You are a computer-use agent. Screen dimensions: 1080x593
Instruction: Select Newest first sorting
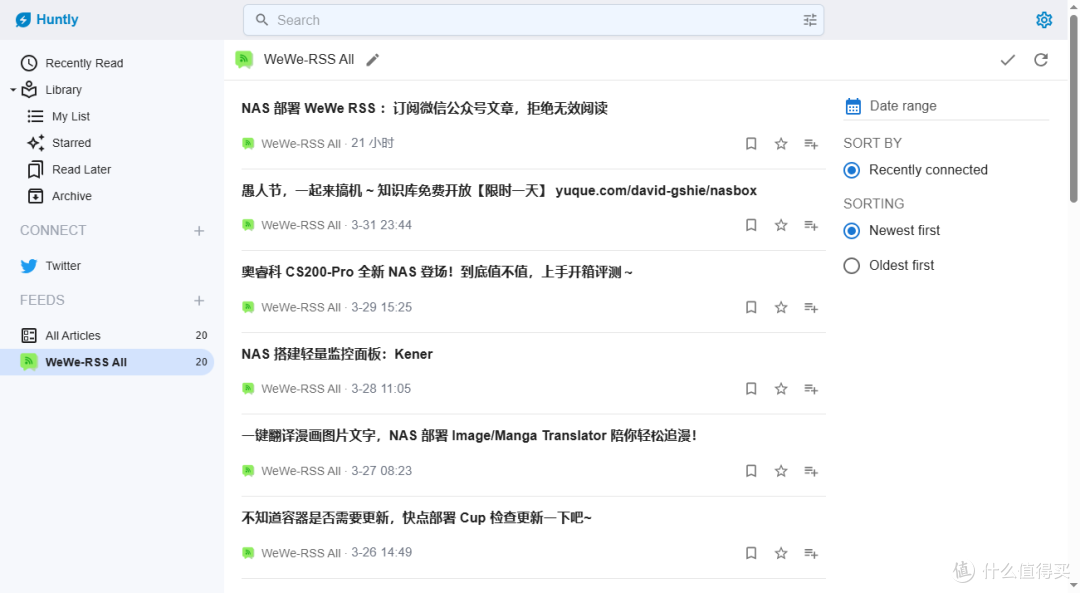point(852,231)
